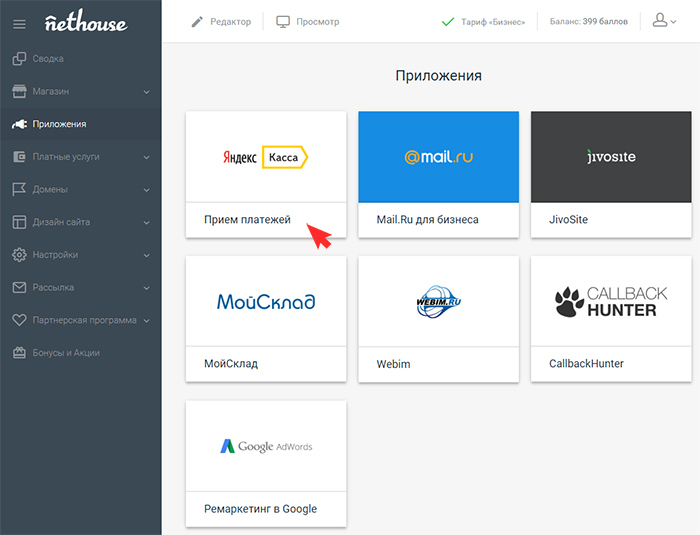
Task: Select Рассылка menu item
Action: coord(53,287)
